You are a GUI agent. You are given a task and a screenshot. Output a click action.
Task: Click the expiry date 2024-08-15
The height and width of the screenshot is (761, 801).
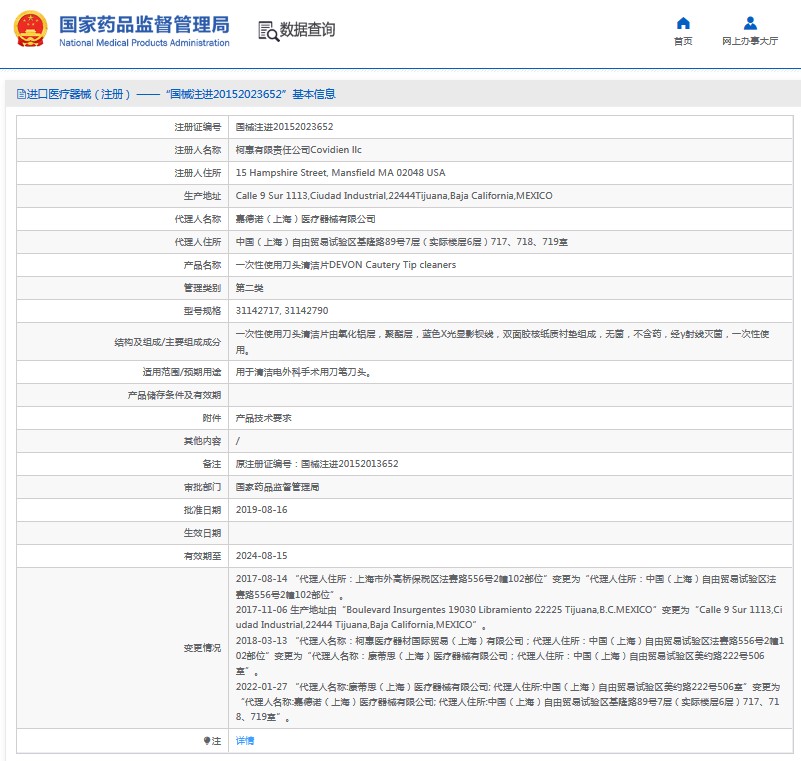(x=261, y=555)
